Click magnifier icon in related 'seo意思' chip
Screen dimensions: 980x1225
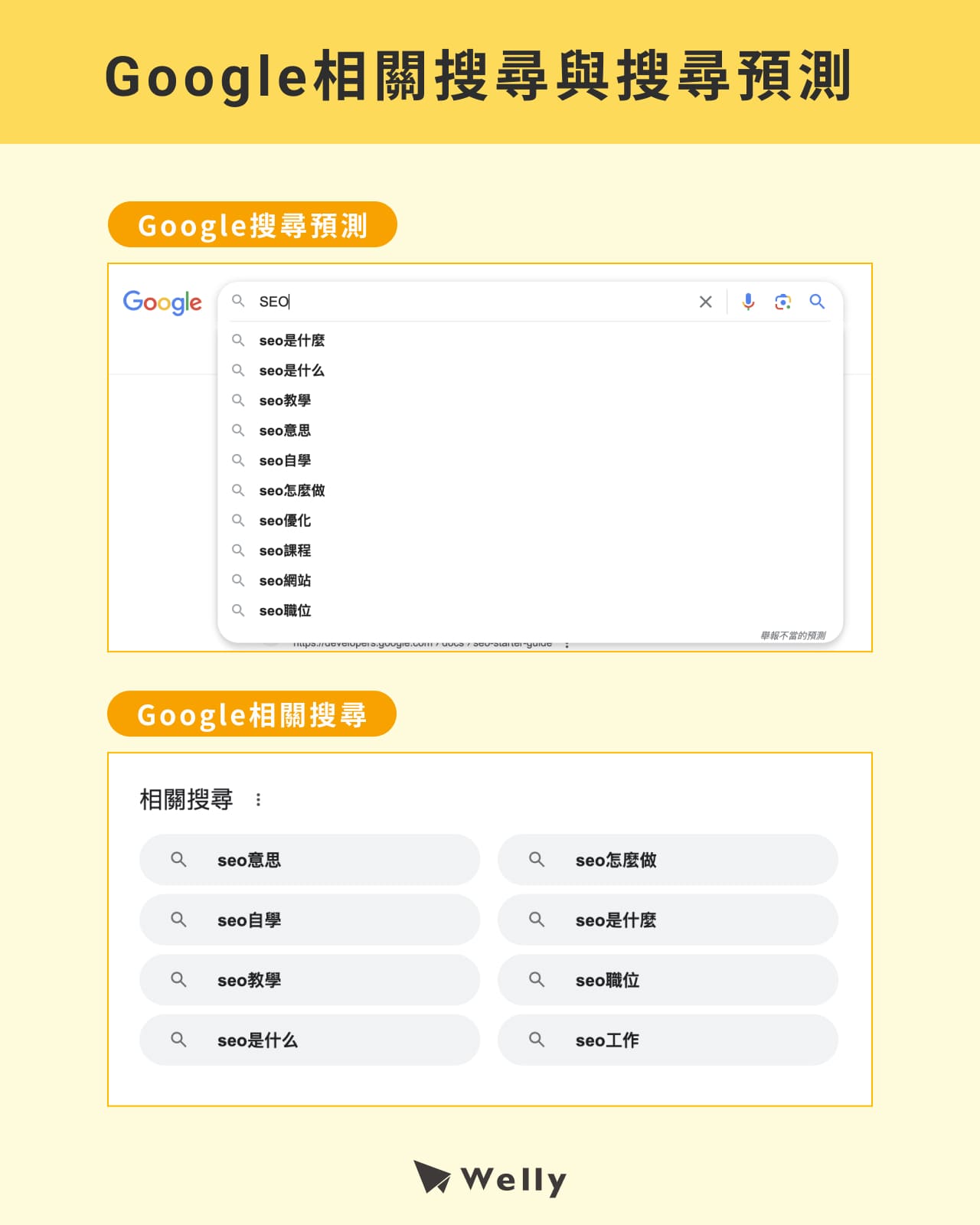tap(178, 859)
